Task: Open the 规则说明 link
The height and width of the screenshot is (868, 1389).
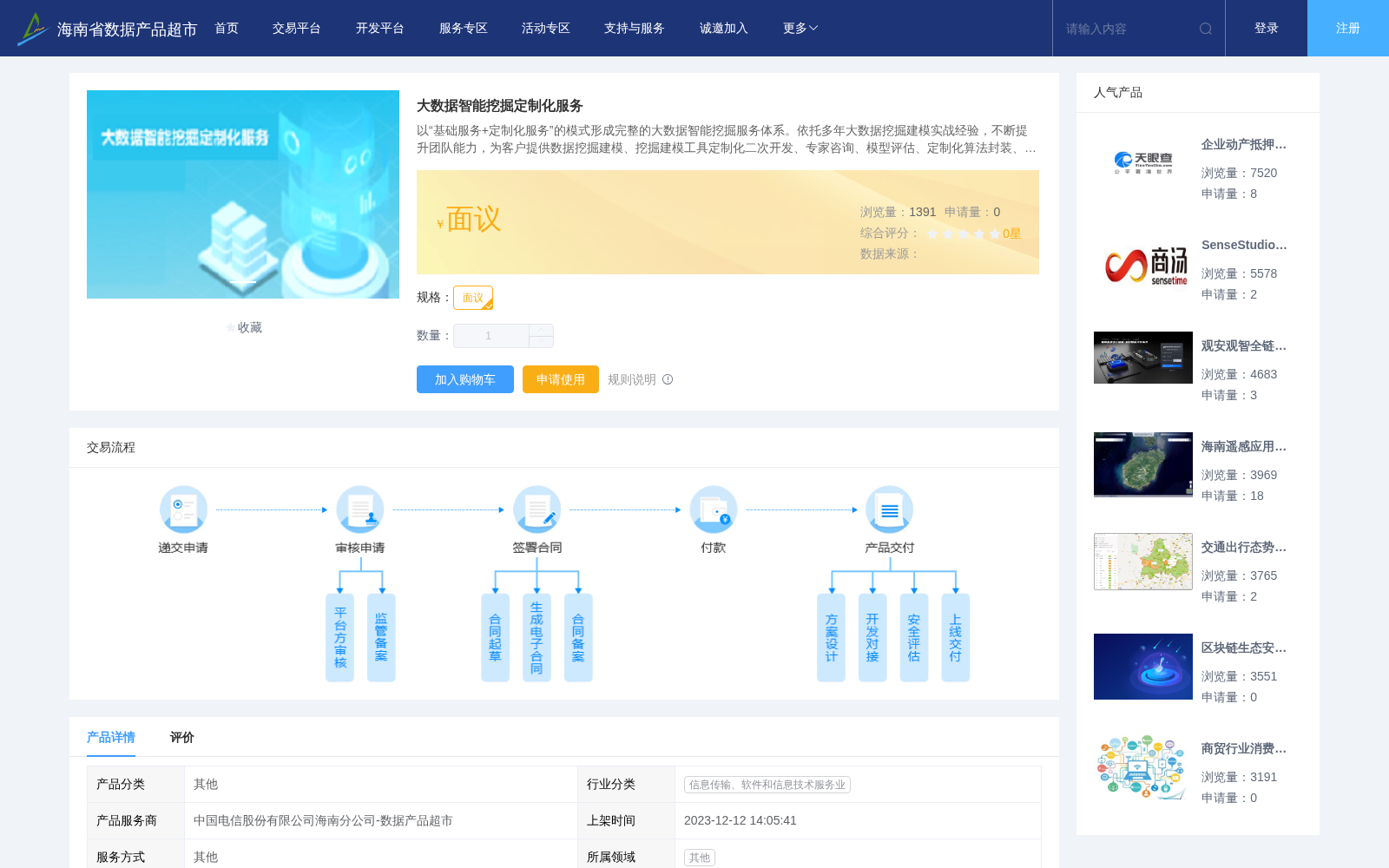Action: (x=632, y=379)
